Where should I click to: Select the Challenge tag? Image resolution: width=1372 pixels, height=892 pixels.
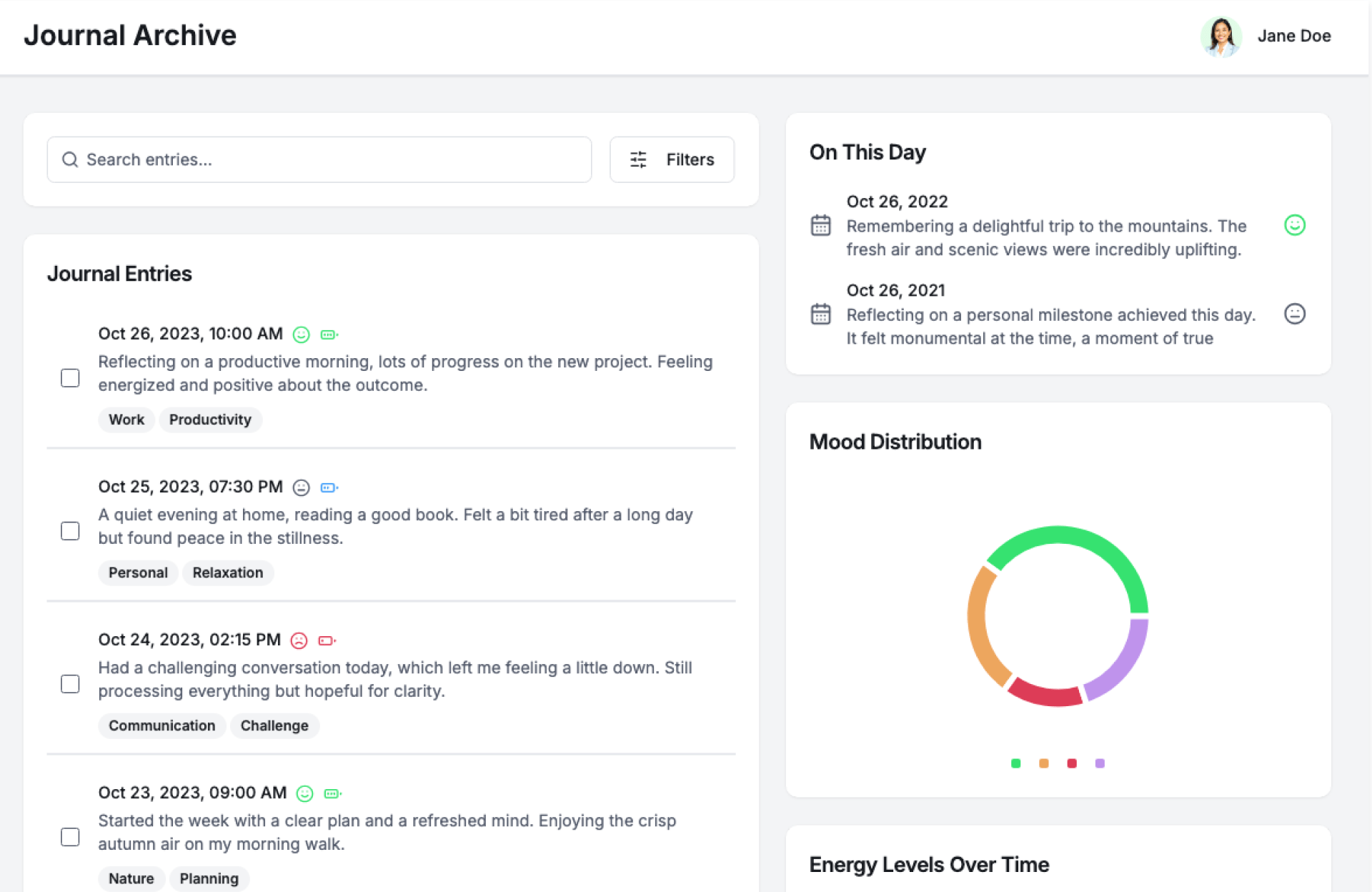click(x=274, y=725)
